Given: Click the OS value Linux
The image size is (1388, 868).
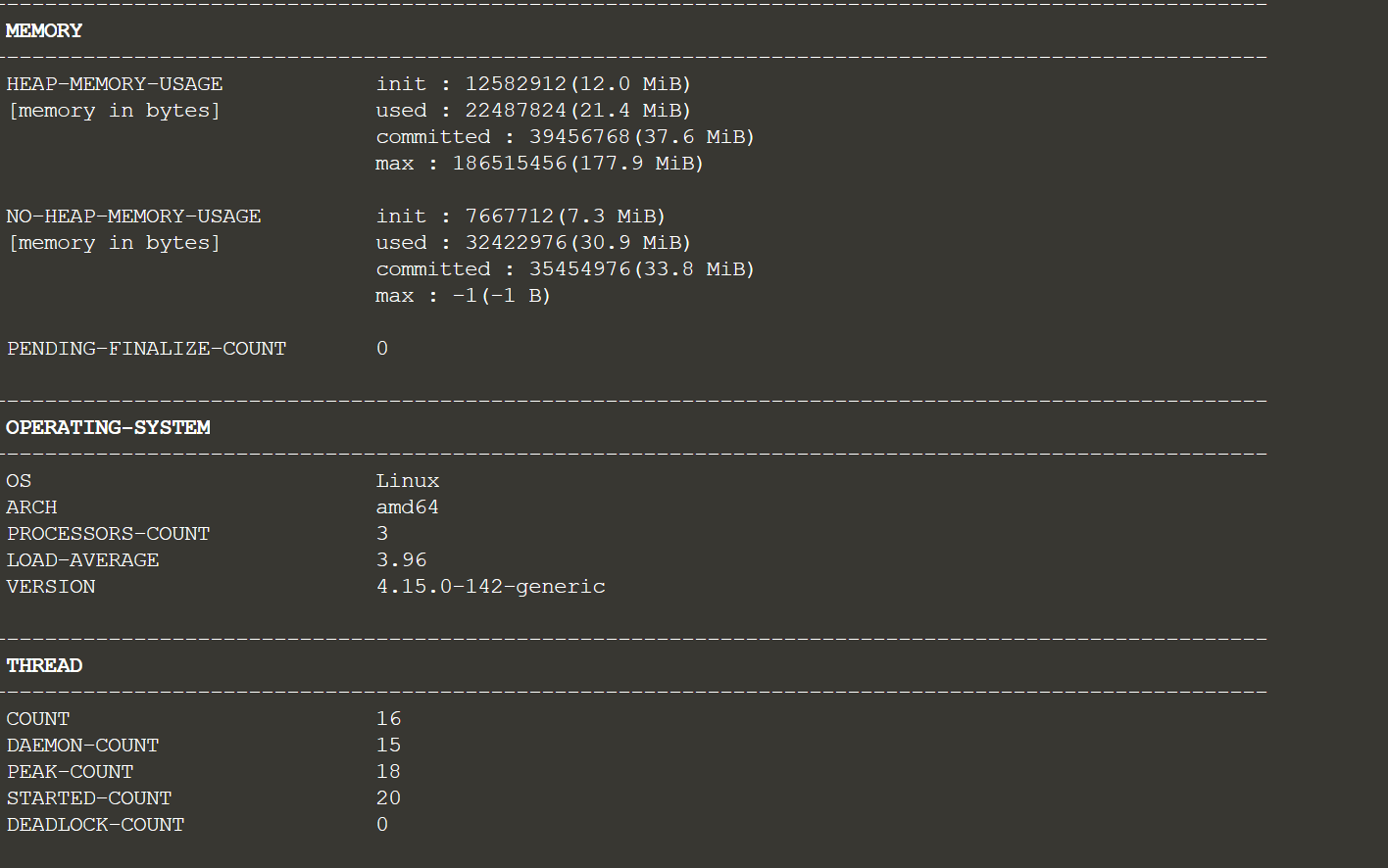Looking at the screenshot, I should click(x=408, y=481).
